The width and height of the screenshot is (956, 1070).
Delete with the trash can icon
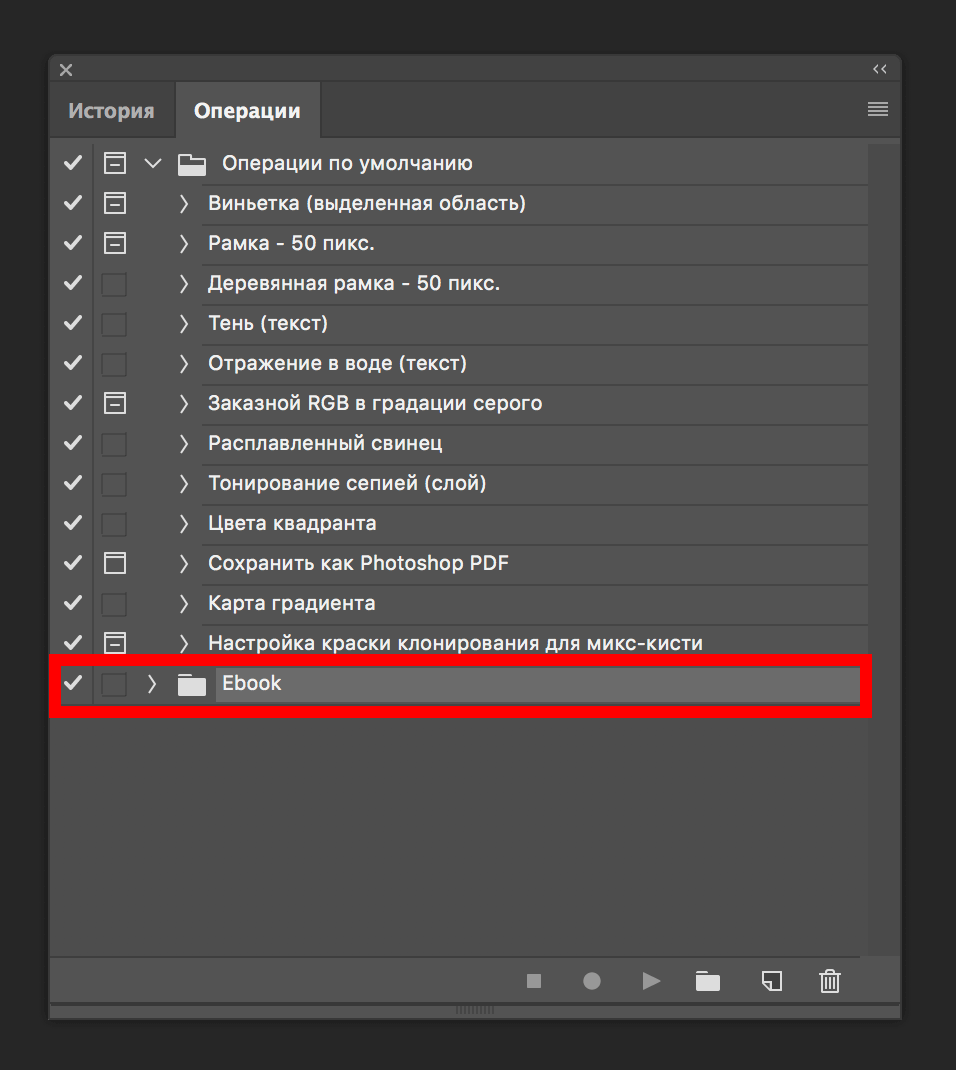(829, 981)
